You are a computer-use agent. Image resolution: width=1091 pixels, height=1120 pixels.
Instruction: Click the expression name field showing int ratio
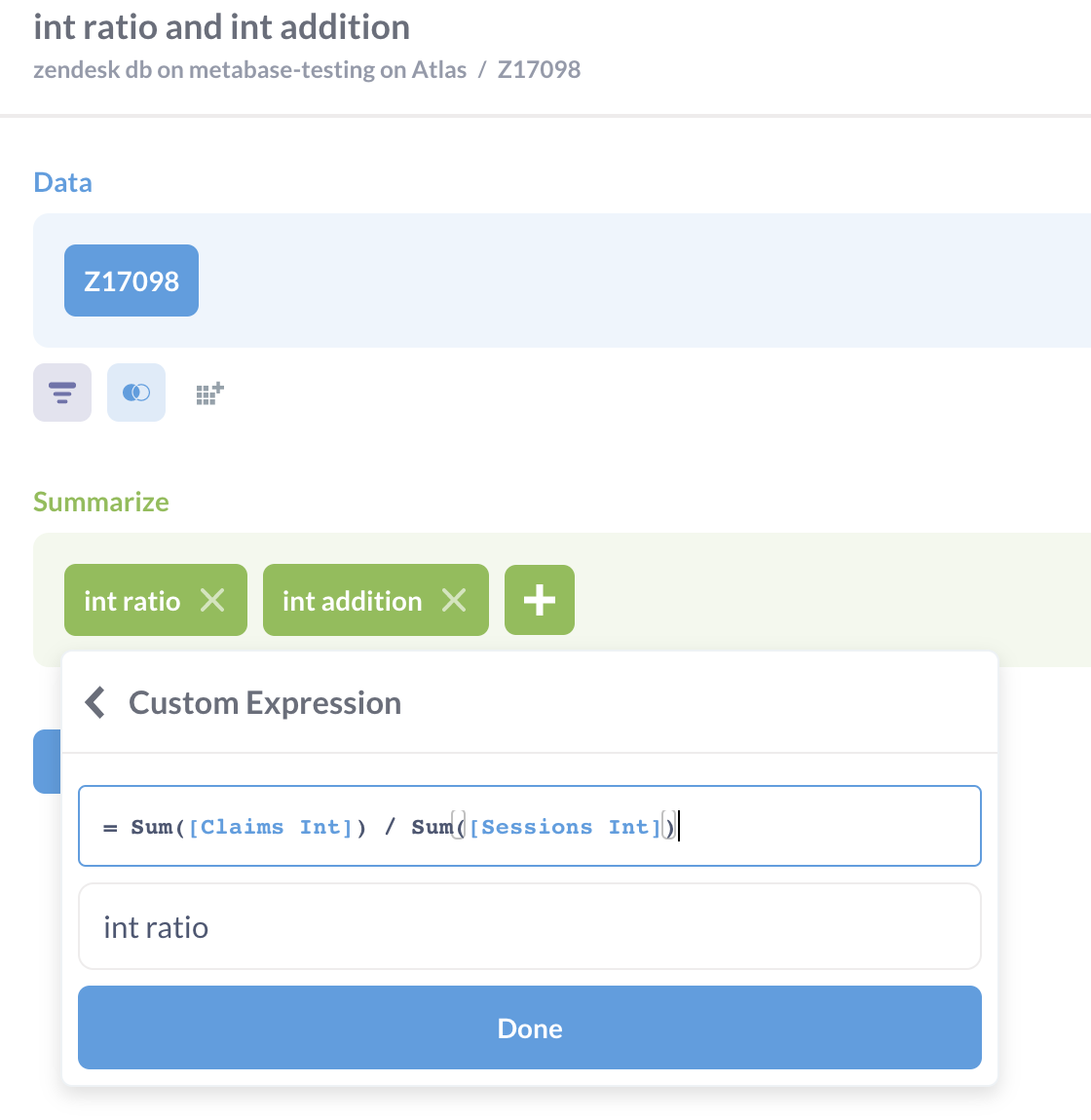530,926
